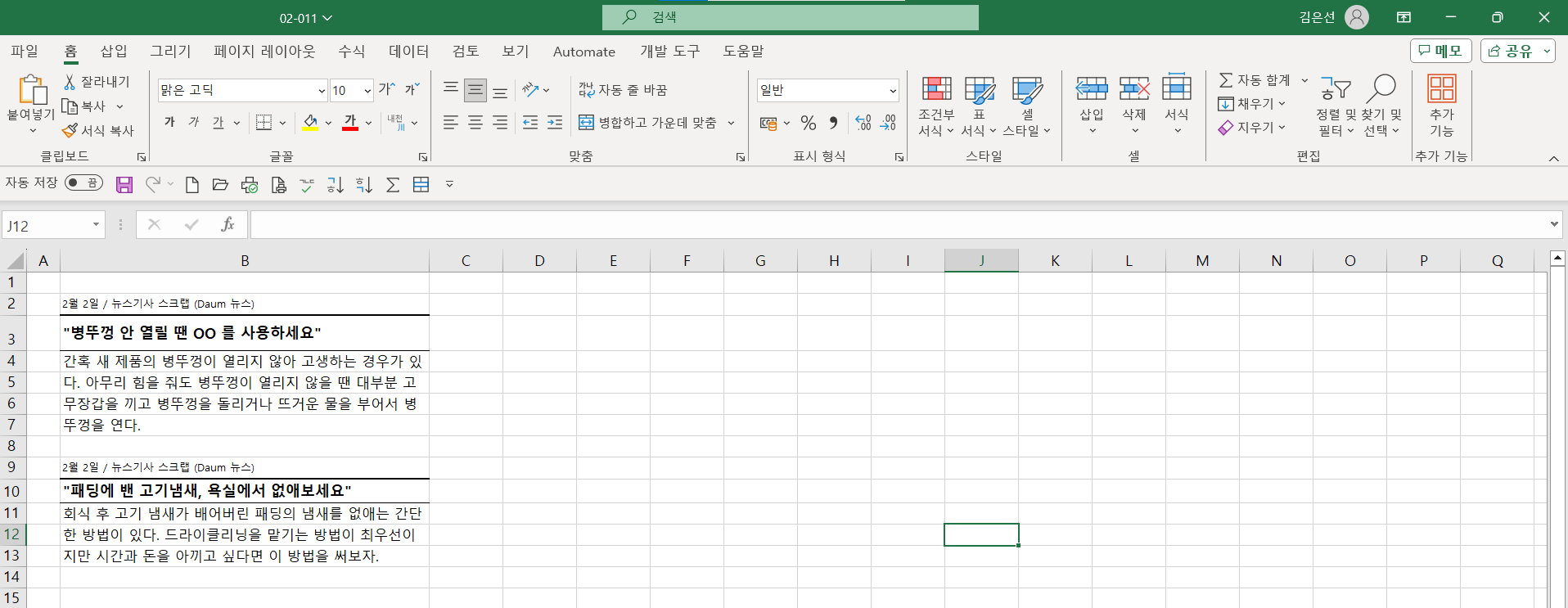Open Add-ins (추가 기능)
Viewport: 1568px width, 608px height.
[x=1442, y=106]
